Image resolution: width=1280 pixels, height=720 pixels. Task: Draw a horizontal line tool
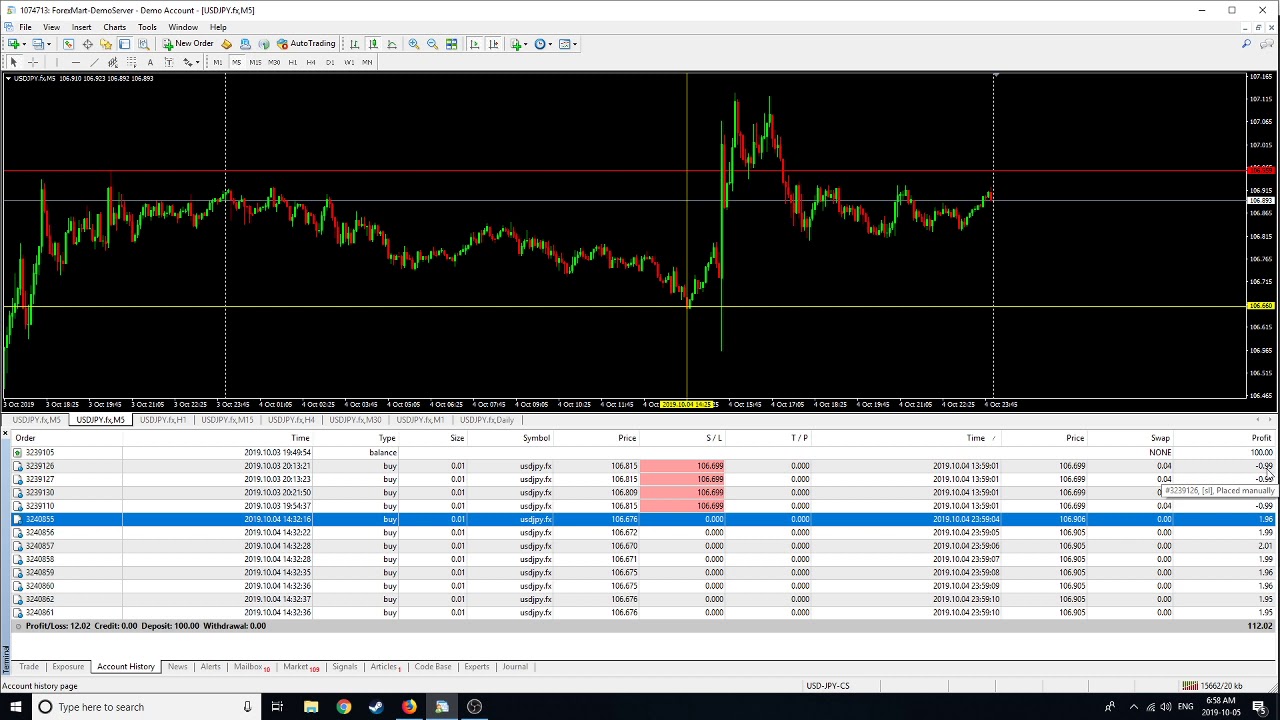76,62
